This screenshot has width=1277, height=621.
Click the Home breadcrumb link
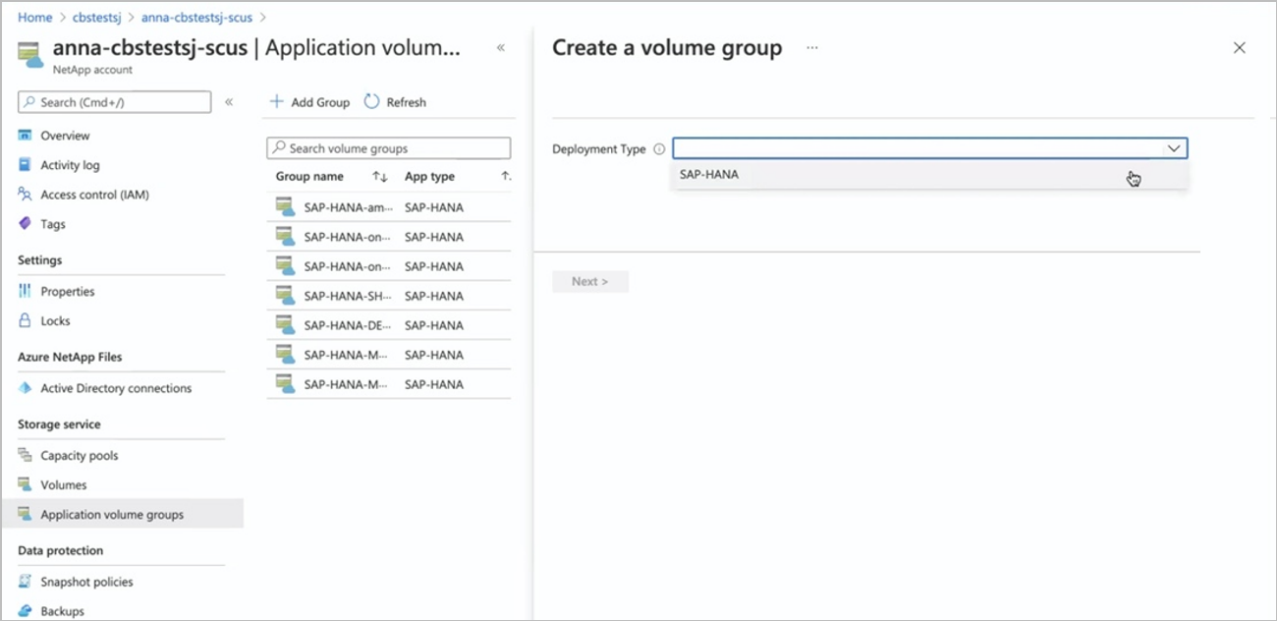(35, 18)
